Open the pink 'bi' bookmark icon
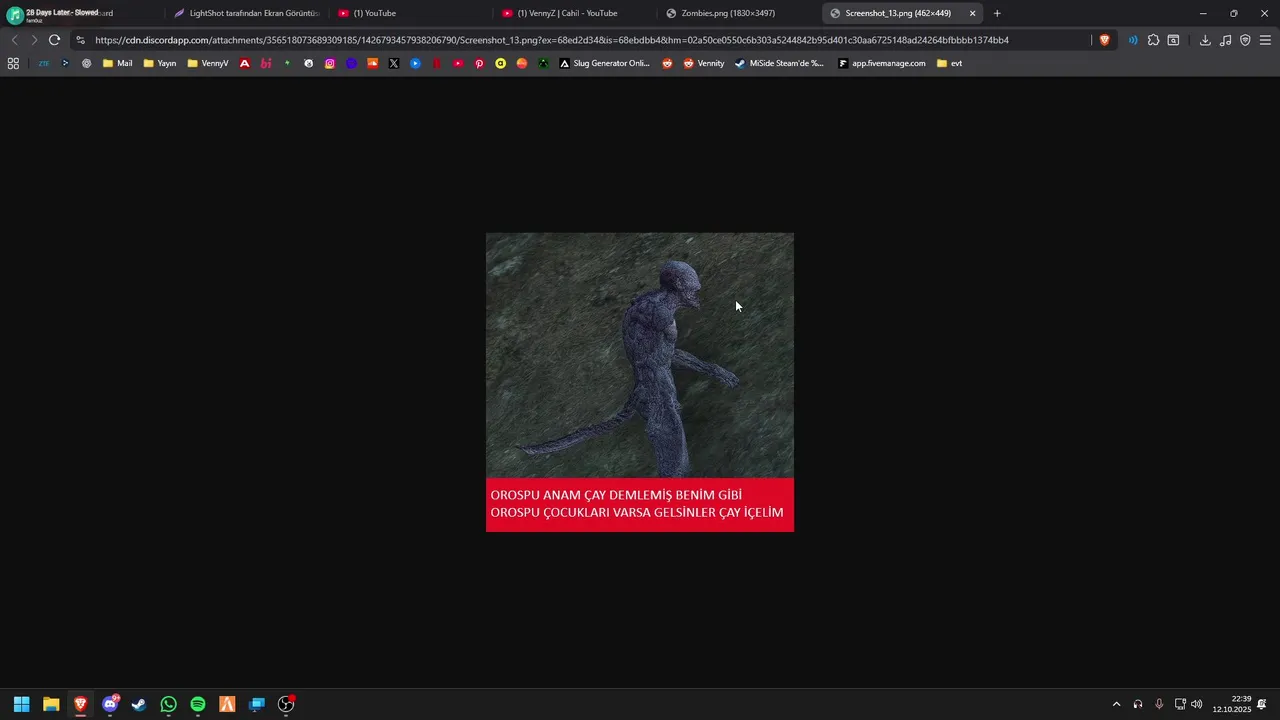Screen dimensions: 1280x720 (x=266, y=63)
